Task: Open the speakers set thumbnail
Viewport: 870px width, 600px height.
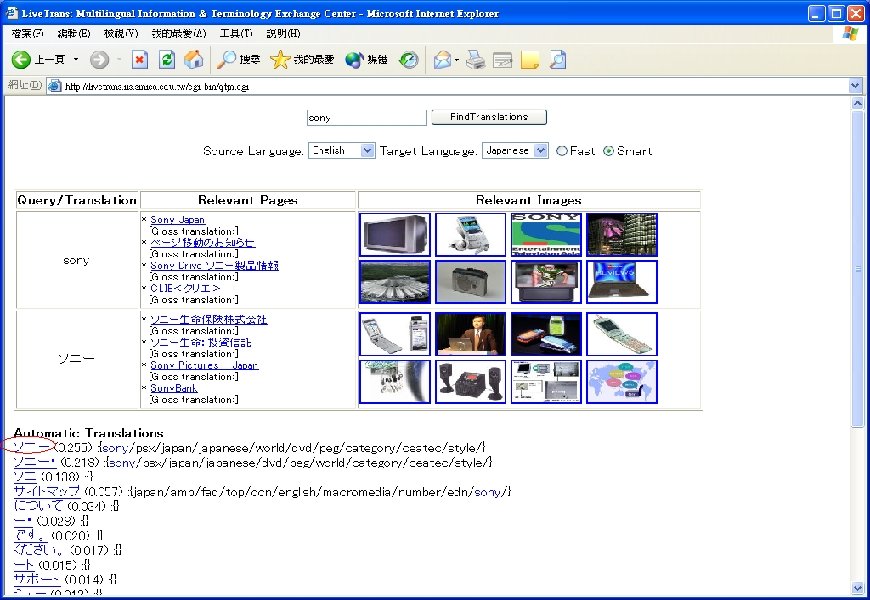Action: tap(471, 381)
